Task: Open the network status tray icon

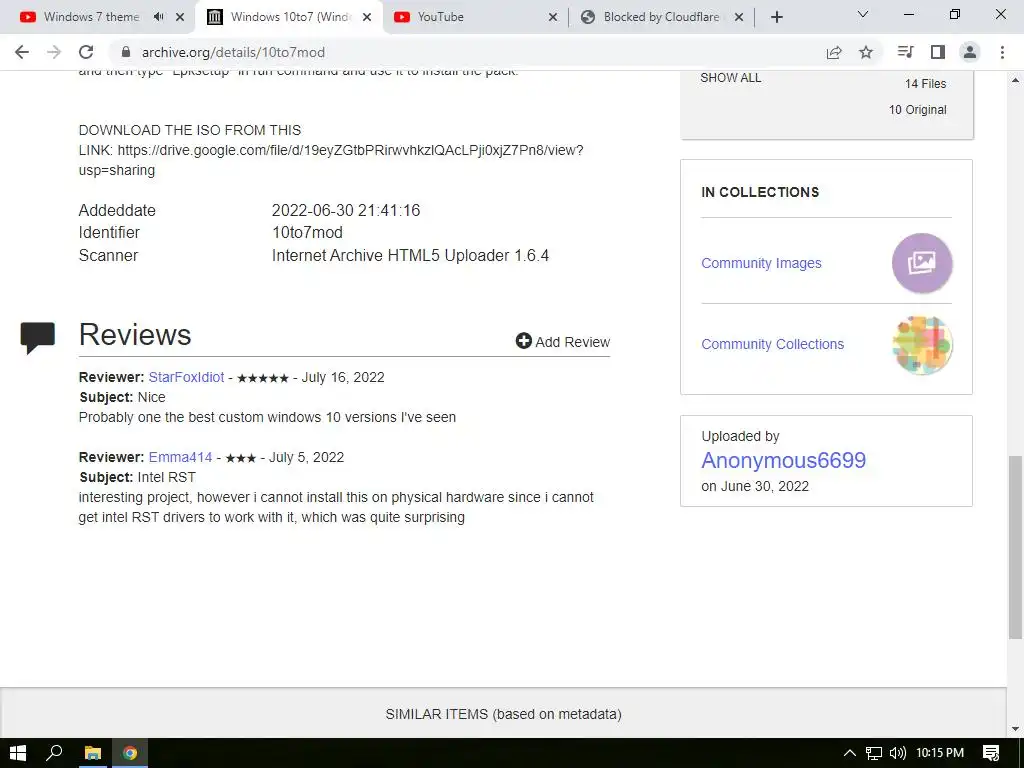Action: [x=874, y=753]
